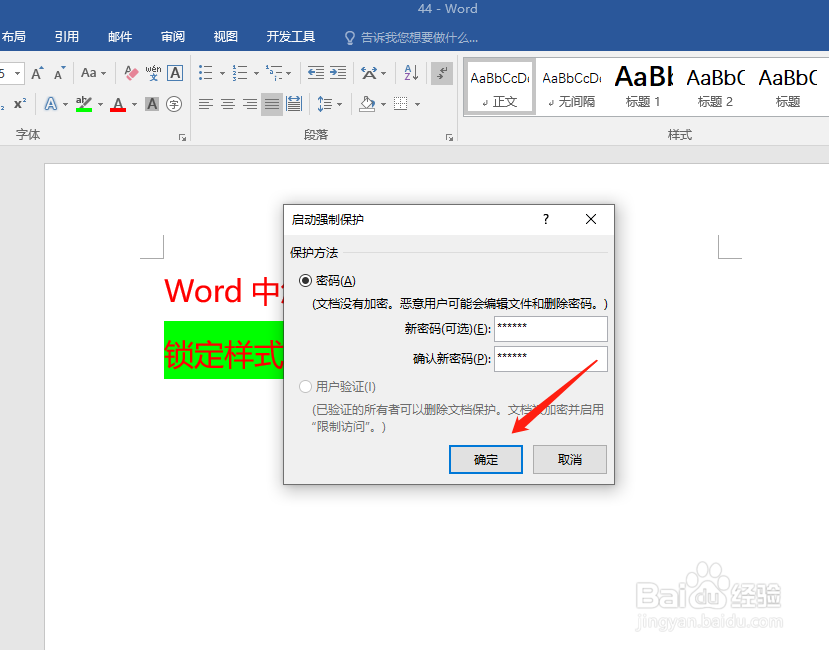This screenshot has width=829, height=650.
Task: Click the 确认新密码 password input field
Action: click(550, 358)
